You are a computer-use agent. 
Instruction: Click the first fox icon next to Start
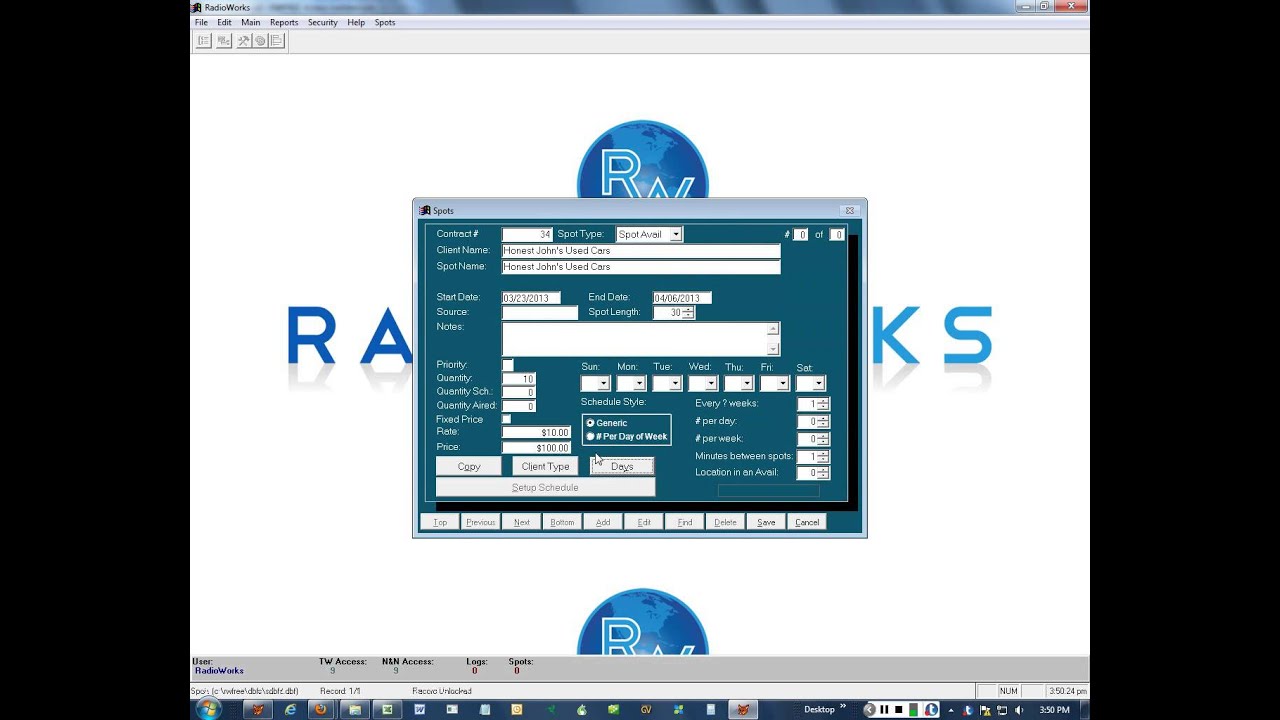point(257,709)
